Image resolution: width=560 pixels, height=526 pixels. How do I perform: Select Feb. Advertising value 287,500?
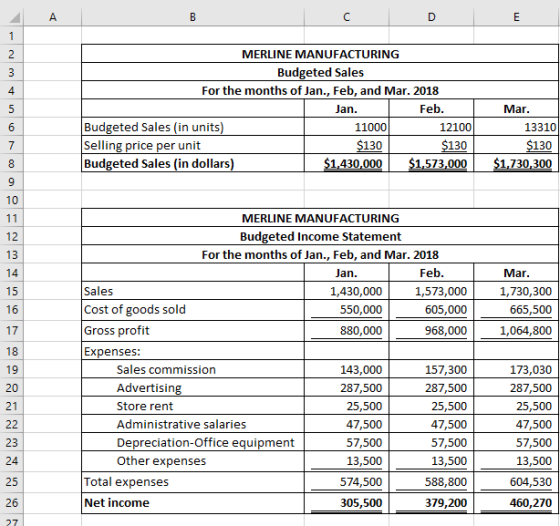pyautogui.click(x=431, y=387)
